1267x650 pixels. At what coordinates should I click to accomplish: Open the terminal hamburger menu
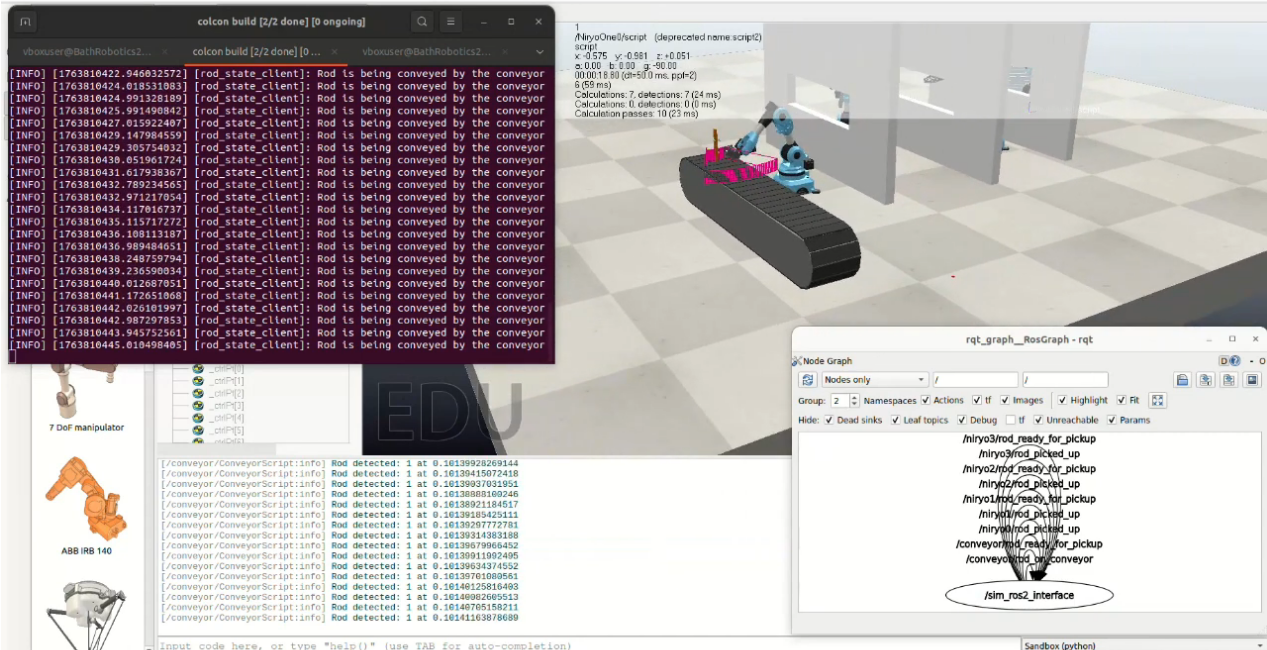[452, 21]
